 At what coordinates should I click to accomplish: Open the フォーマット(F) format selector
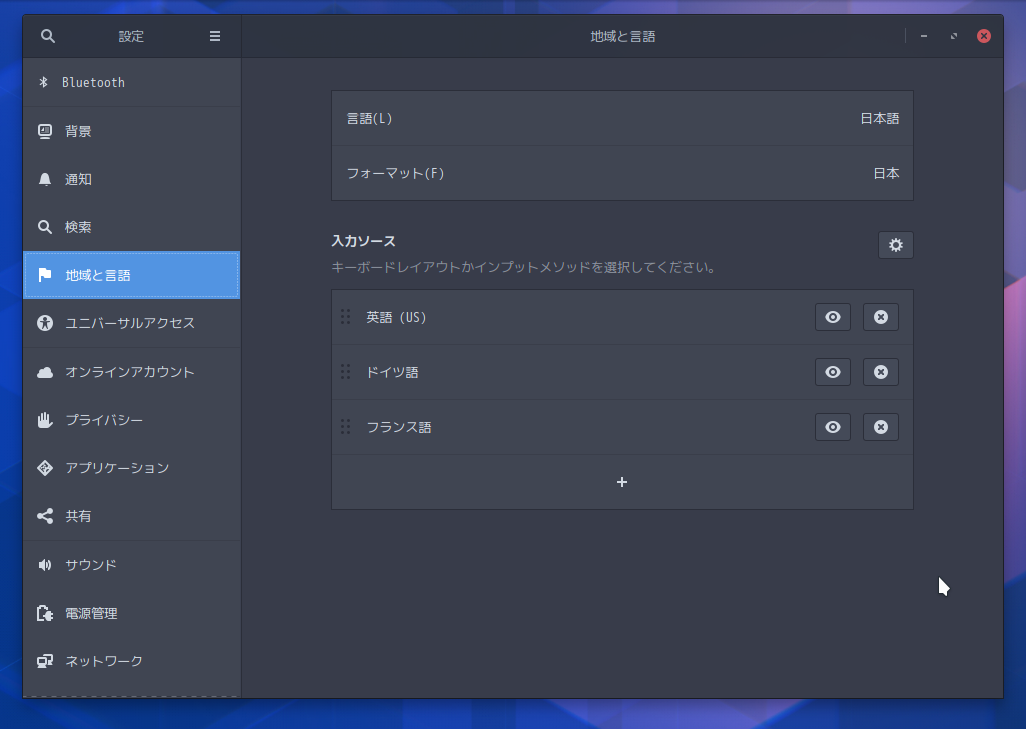(622, 172)
